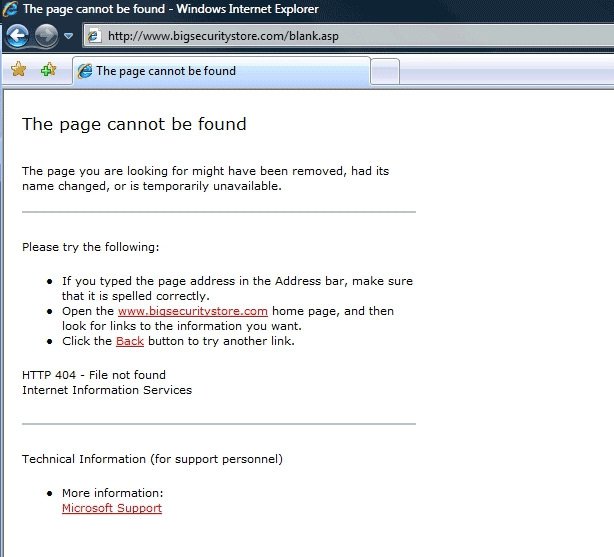Select 'The page cannot be found' tab

click(x=221, y=71)
